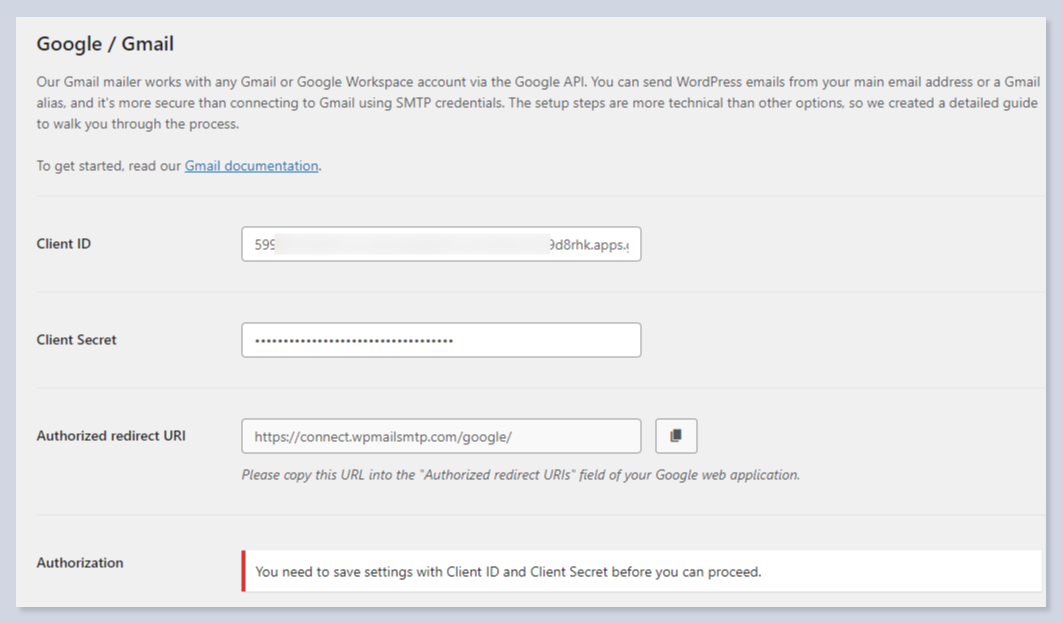Open the Gmail documentation link

252,166
